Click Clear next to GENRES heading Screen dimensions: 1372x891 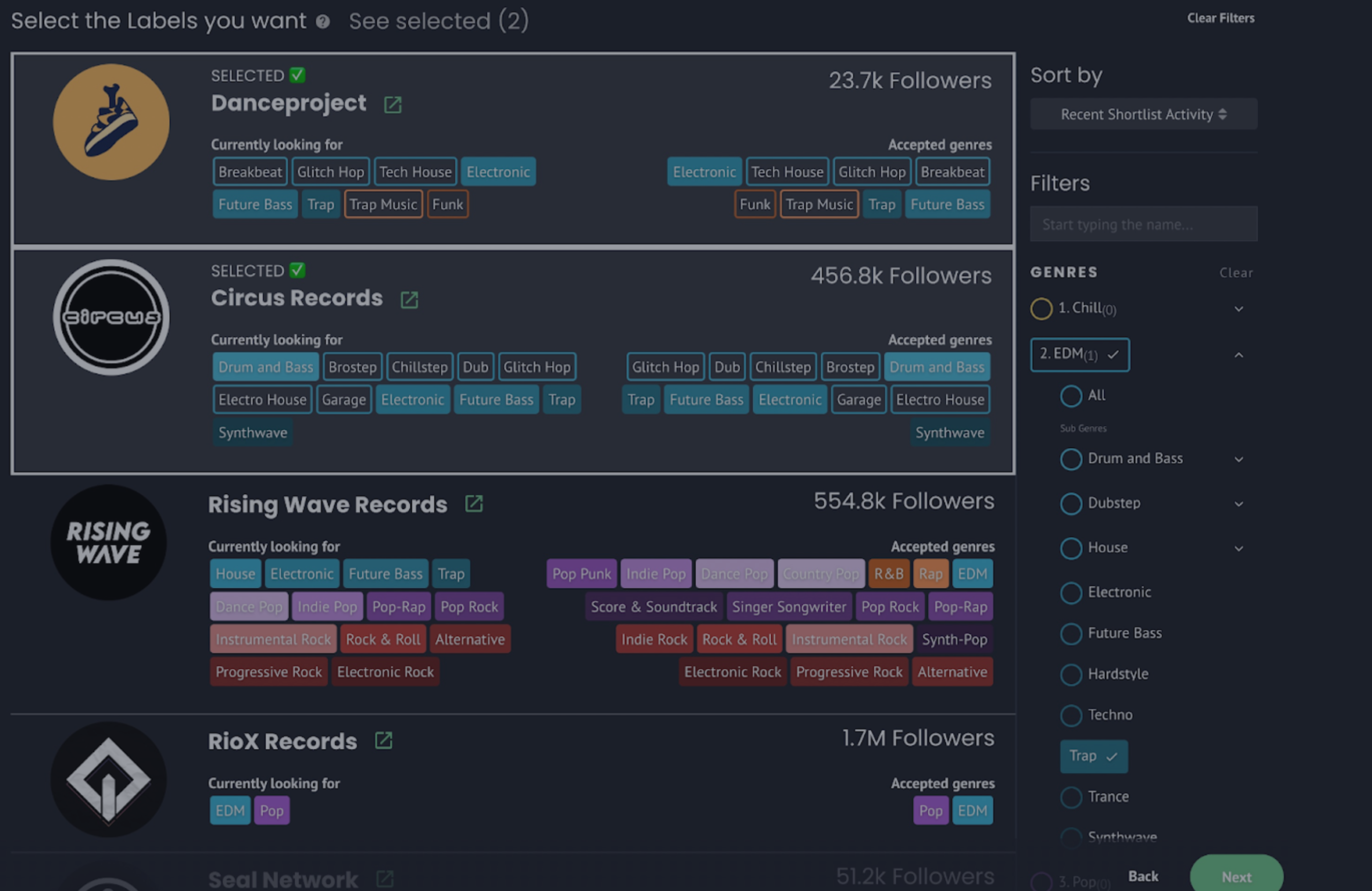(1236, 273)
